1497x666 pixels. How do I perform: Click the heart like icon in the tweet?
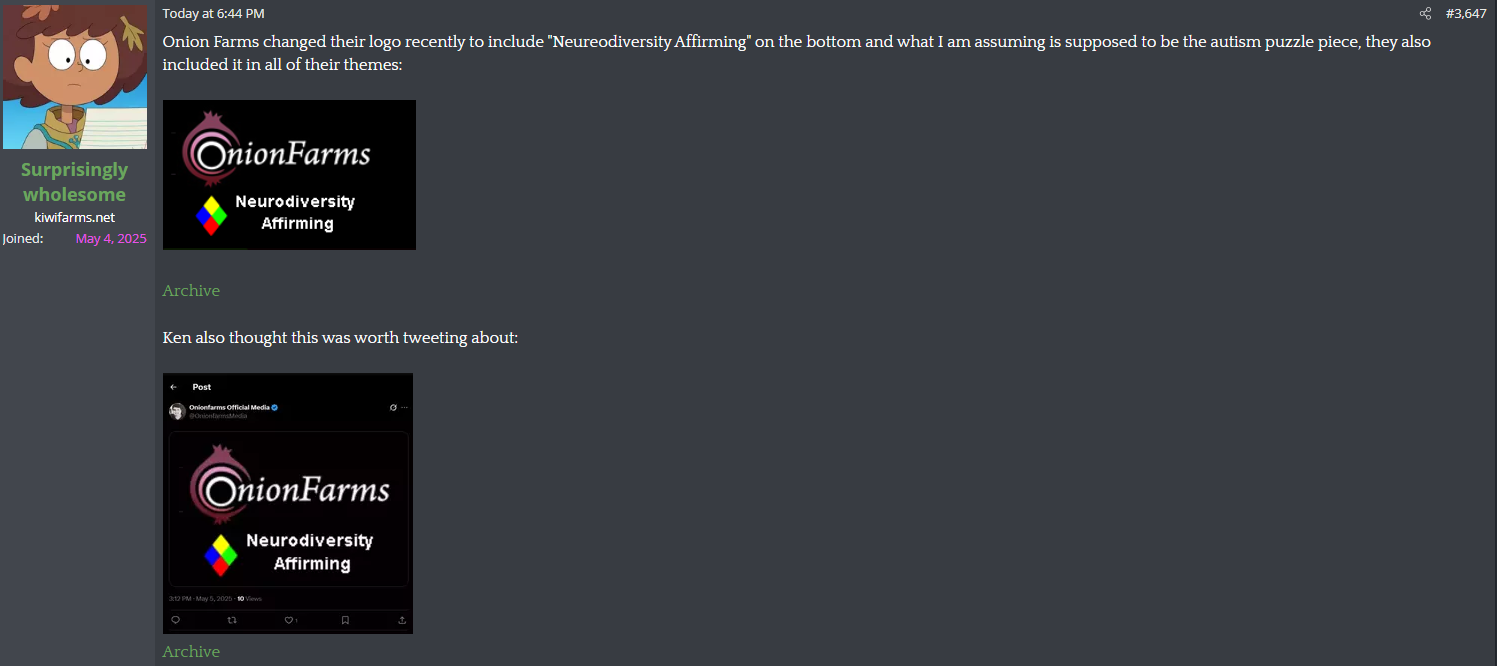click(289, 620)
